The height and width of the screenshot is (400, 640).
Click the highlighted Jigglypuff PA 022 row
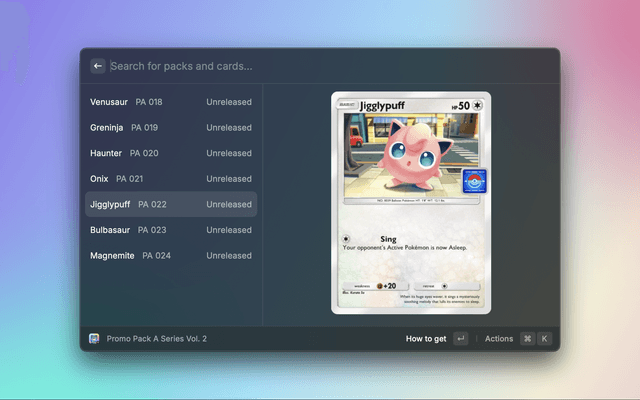170,204
